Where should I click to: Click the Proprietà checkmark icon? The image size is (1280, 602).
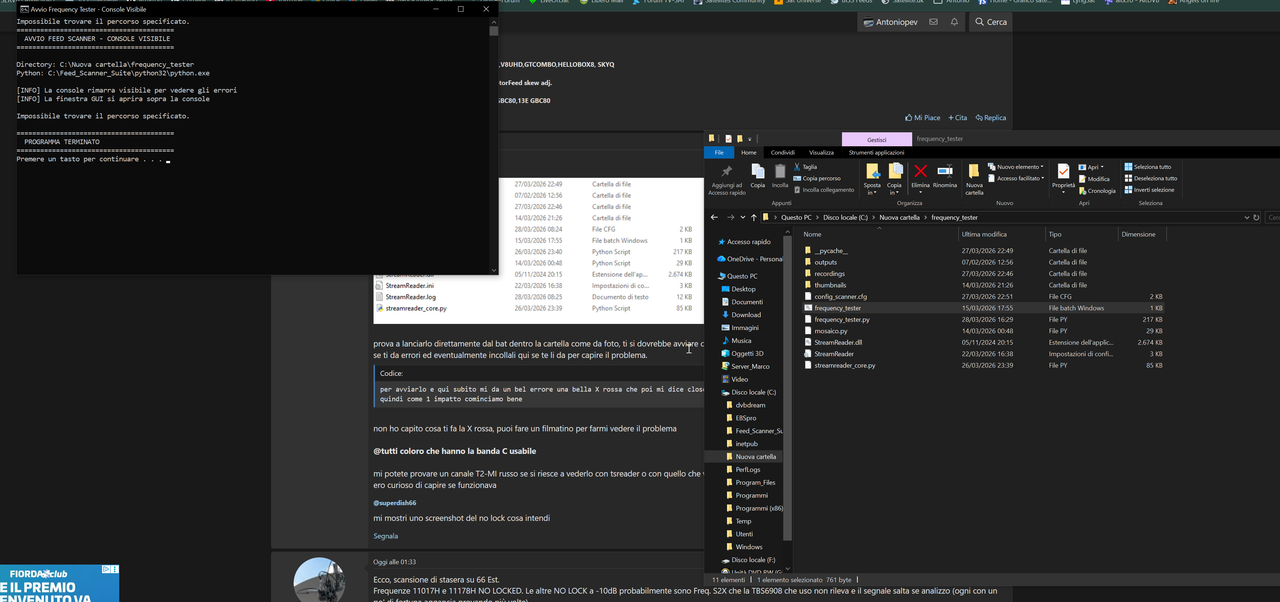1063,172
